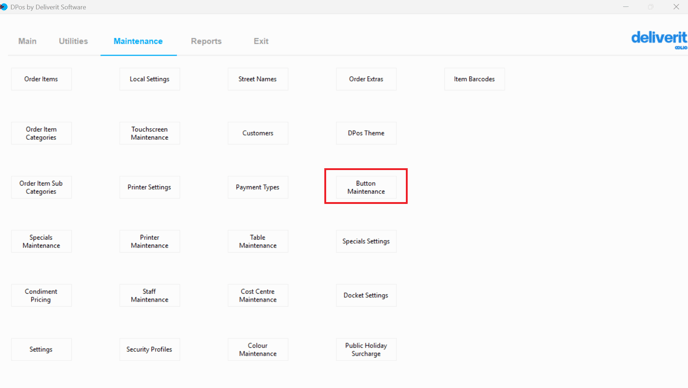Image resolution: width=688 pixels, height=388 pixels.
Task: Minimize the DPos window
Action: (626, 7)
